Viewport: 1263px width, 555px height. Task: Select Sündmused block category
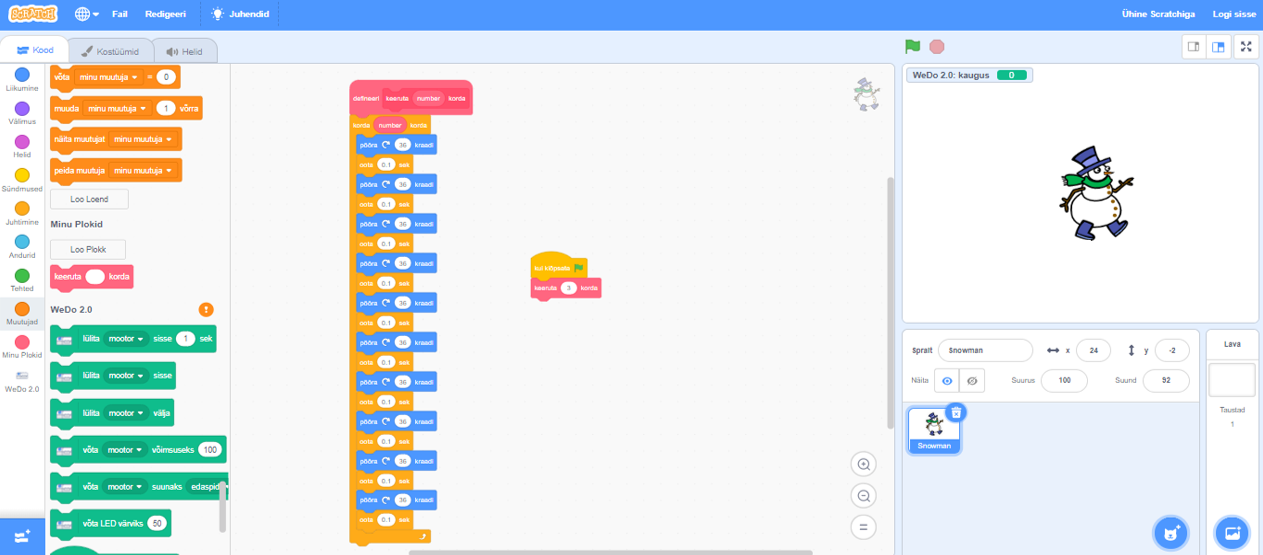(x=22, y=181)
